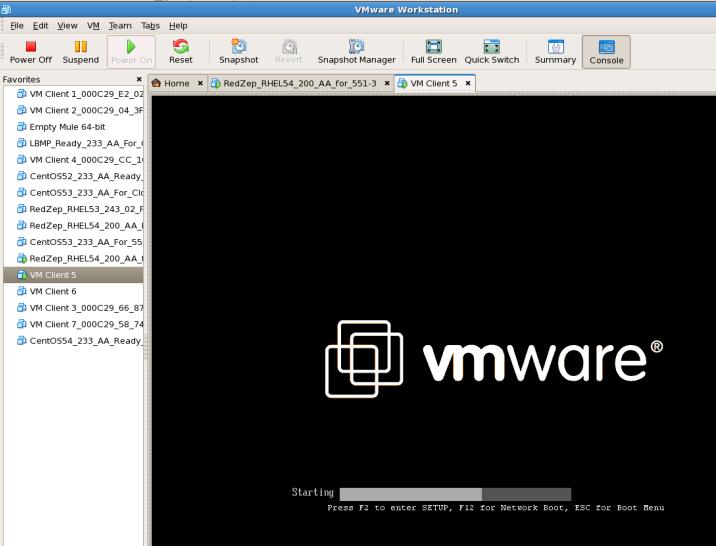The image size is (716, 546).
Task: Open the Team menu
Action: click(x=120, y=26)
